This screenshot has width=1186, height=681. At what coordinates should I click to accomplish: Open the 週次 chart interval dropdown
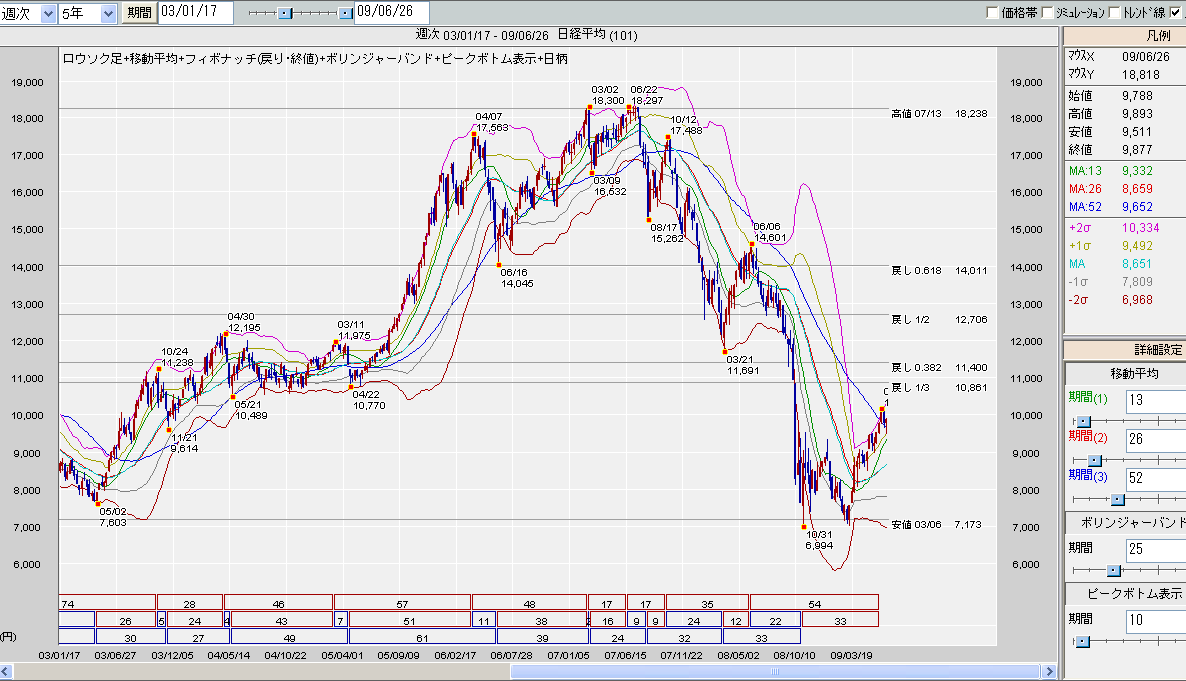[48, 13]
